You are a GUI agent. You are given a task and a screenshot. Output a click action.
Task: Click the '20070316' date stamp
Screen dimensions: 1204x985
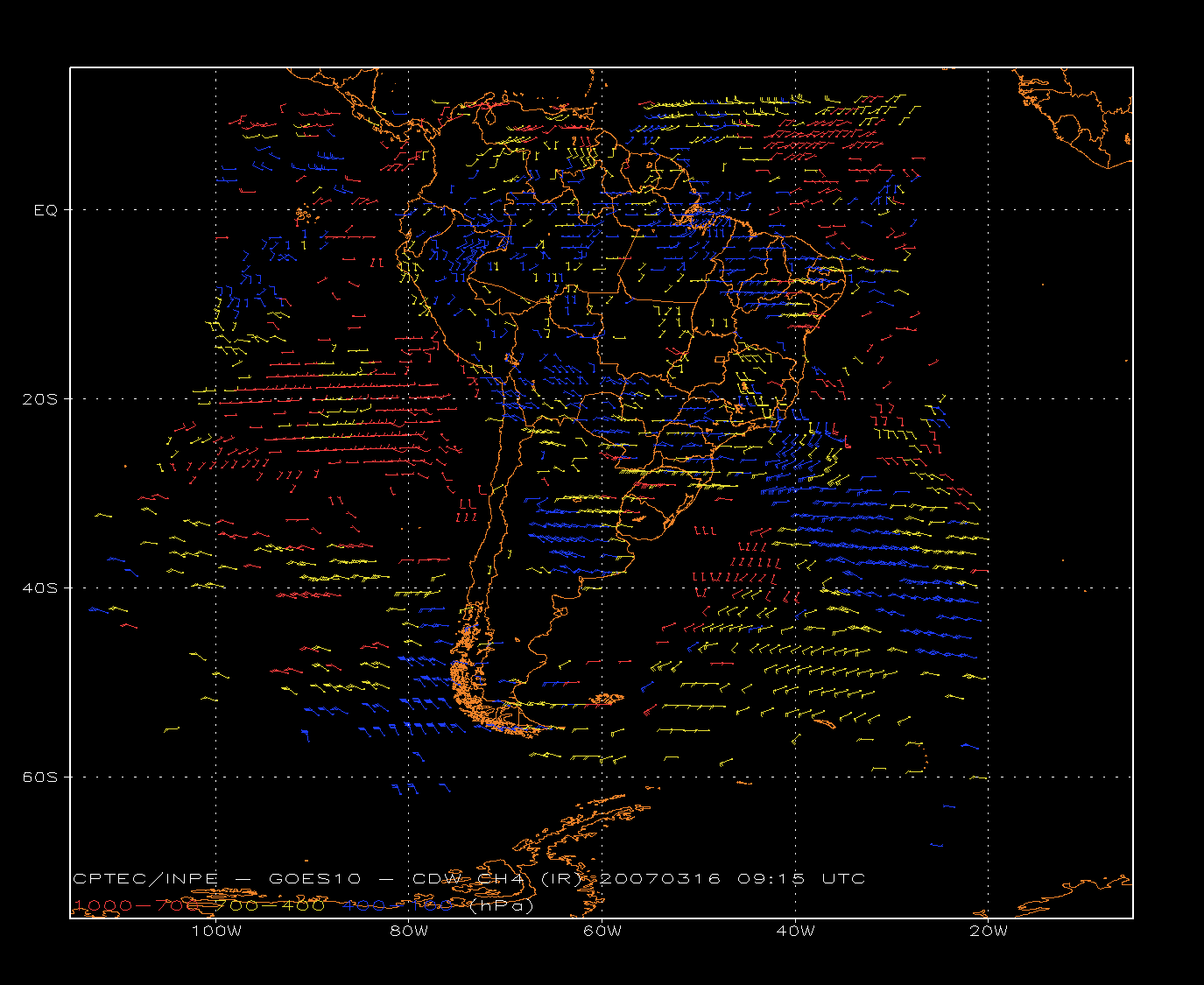[x=658, y=878]
